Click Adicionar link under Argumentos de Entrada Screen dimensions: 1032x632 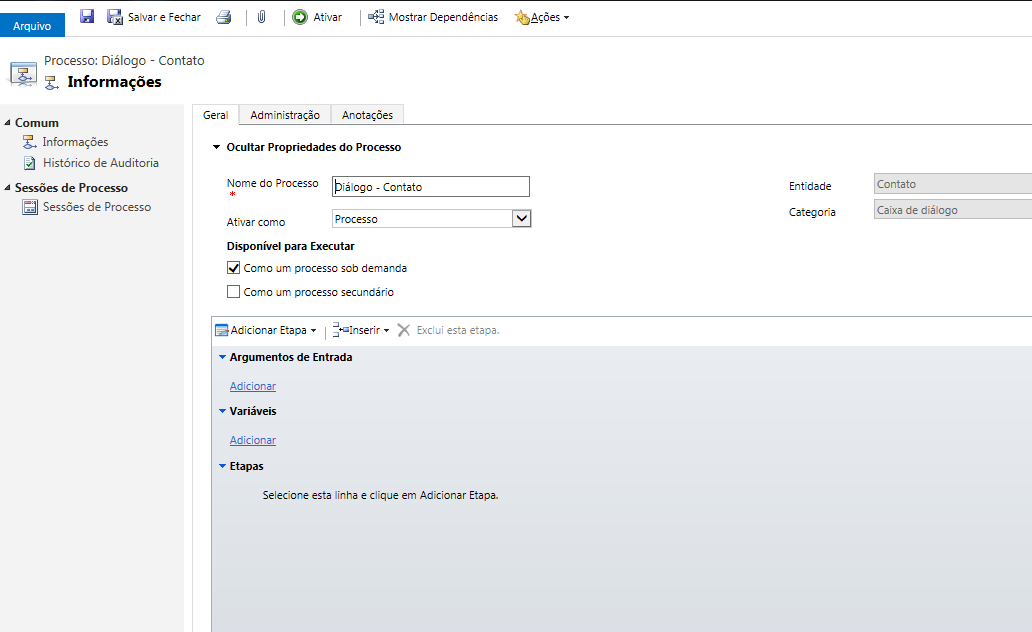pos(253,386)
